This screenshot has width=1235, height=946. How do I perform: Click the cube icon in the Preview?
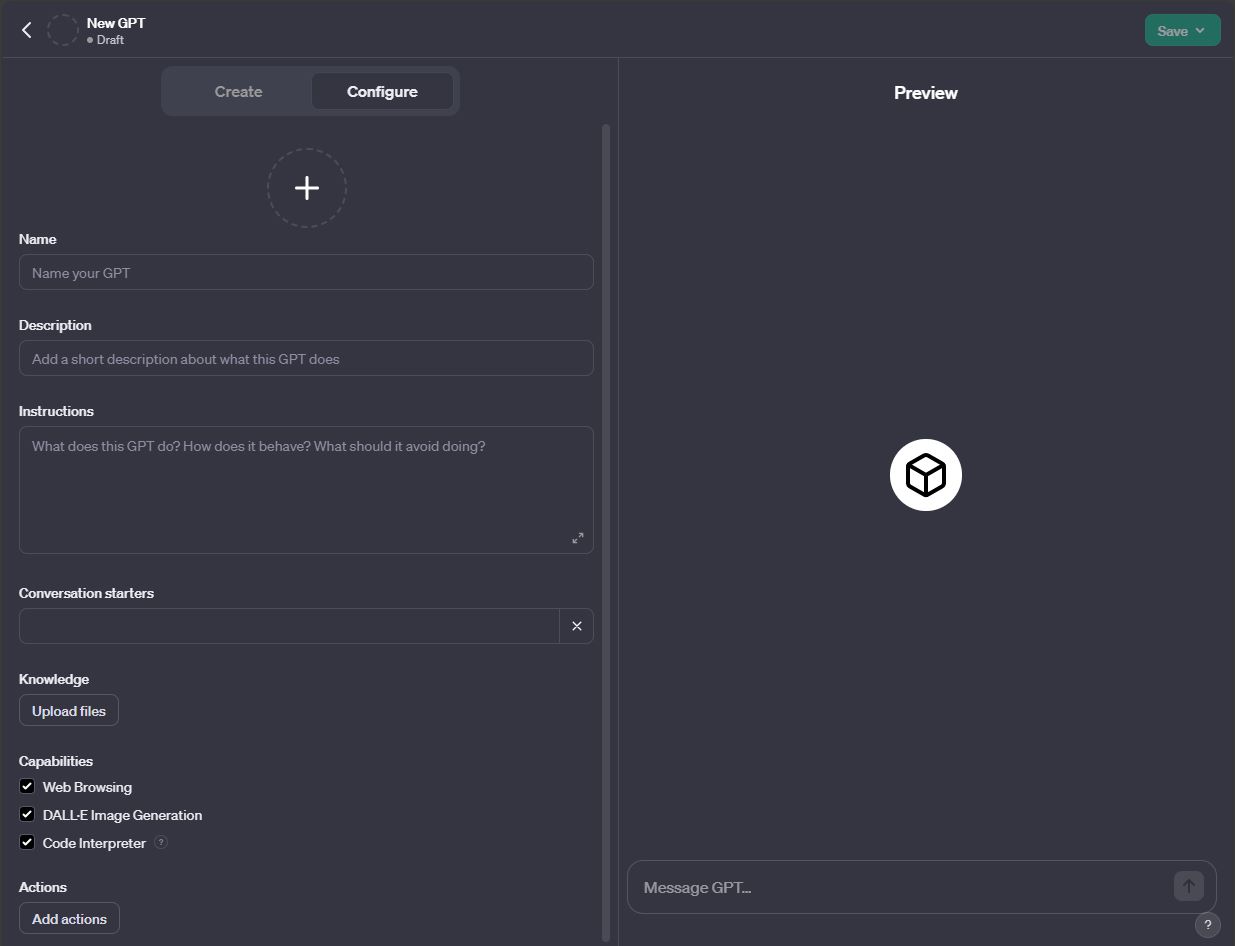925,475
